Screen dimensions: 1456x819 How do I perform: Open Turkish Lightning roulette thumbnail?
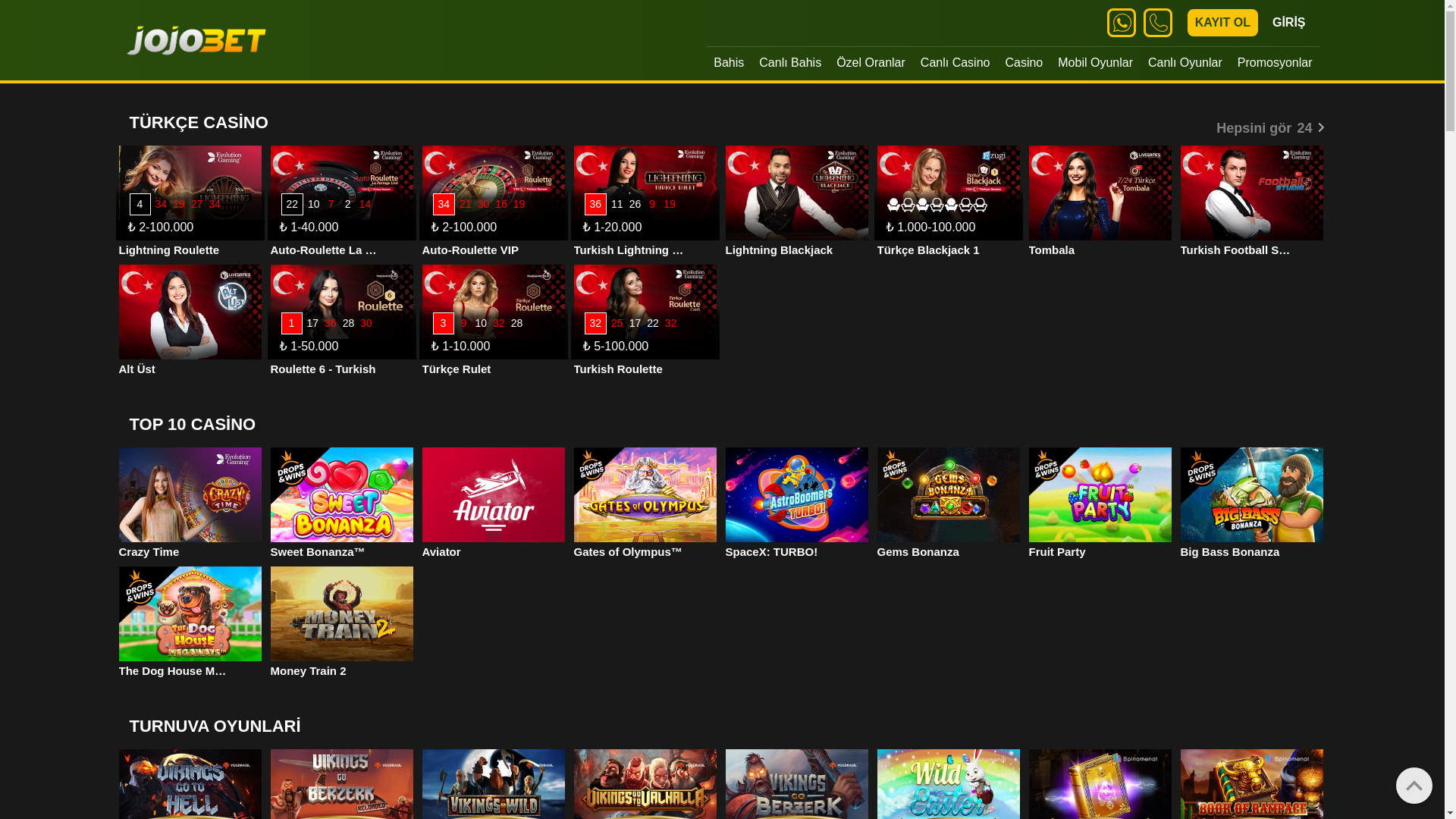[x=645, y=193]
